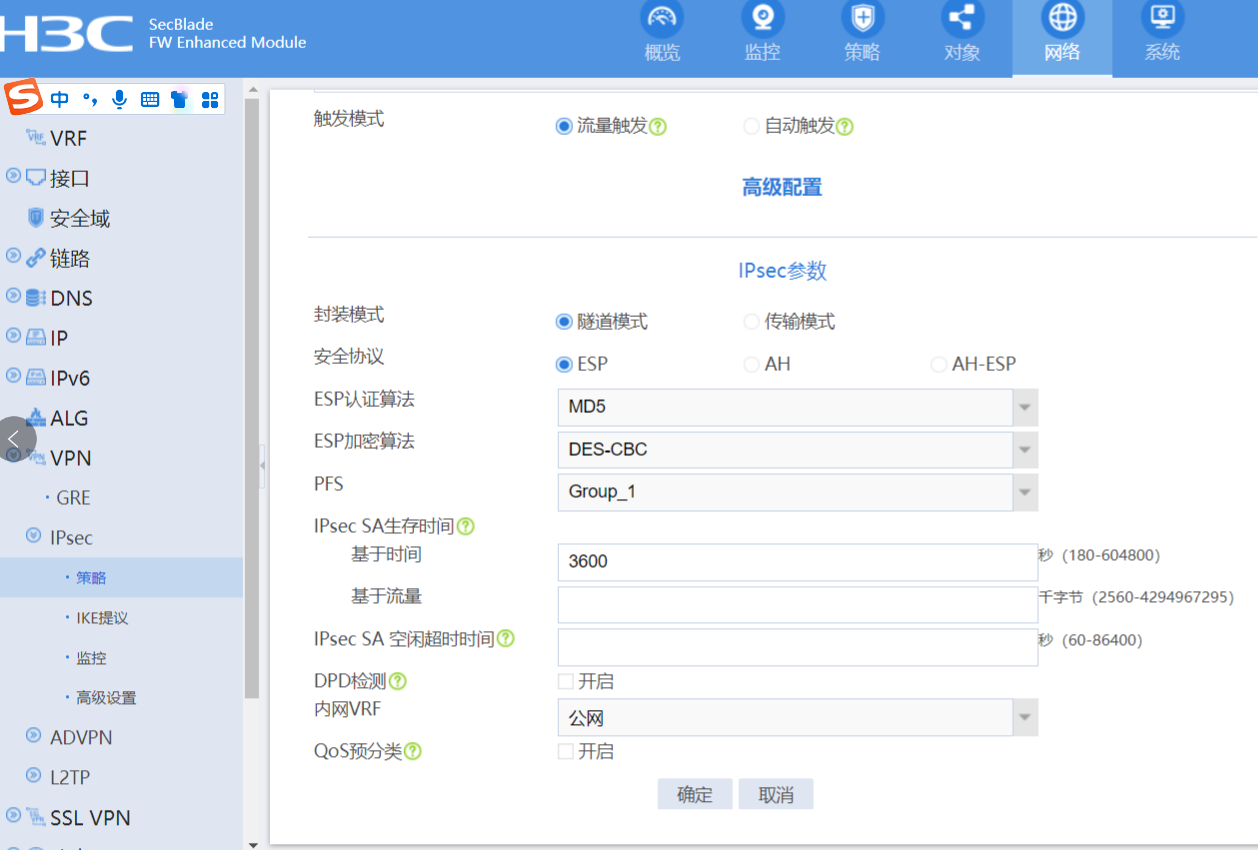Collapse the IPsec tree node
This screenshot has width=1258, height=850.
(x=33, y=536)
